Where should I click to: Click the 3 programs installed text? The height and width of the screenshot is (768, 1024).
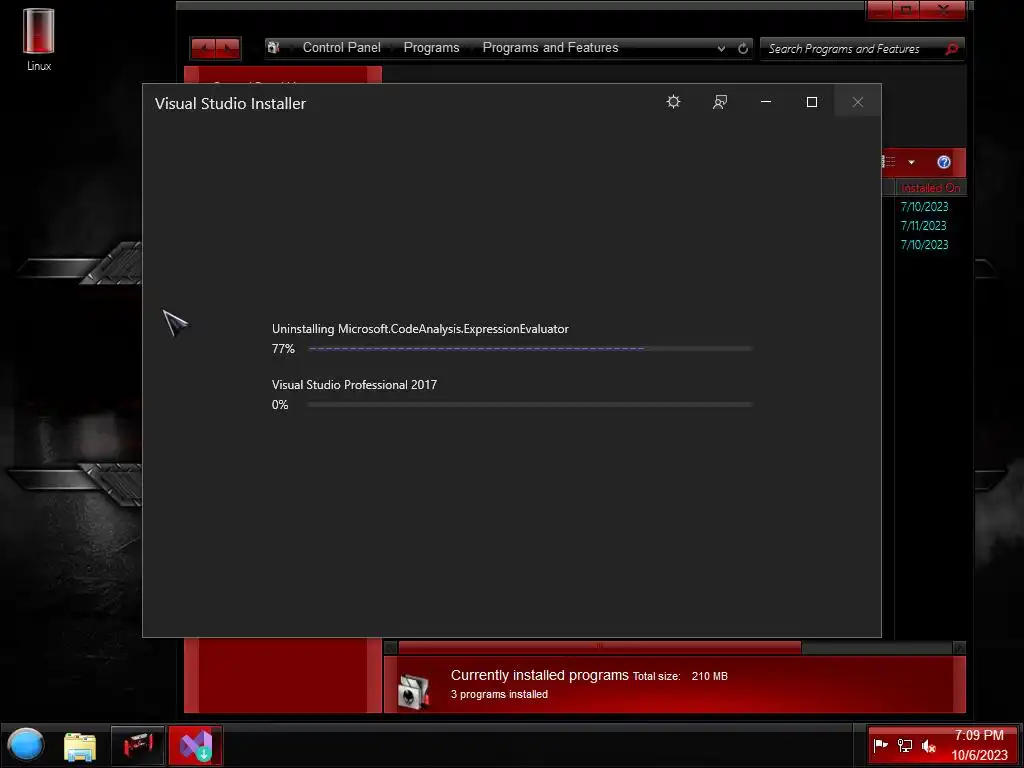click(499, 694)
